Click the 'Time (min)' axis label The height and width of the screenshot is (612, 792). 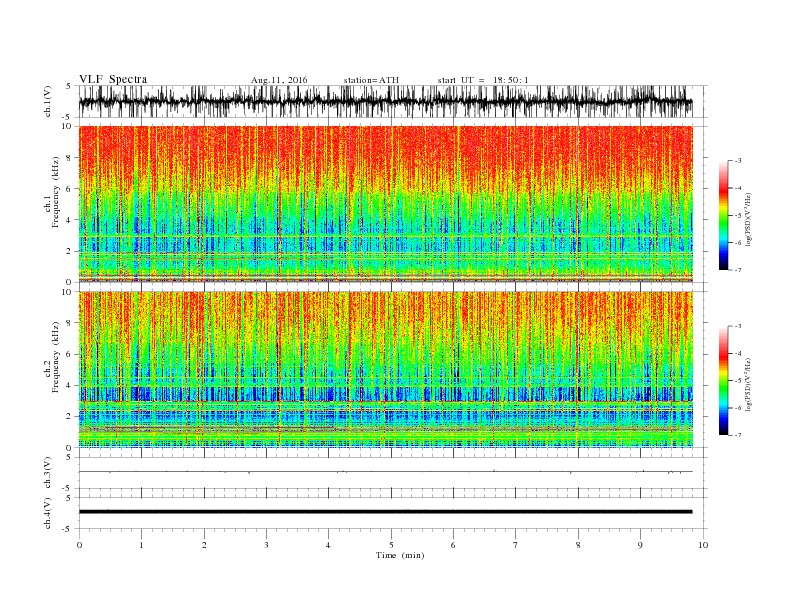point(400,555)
